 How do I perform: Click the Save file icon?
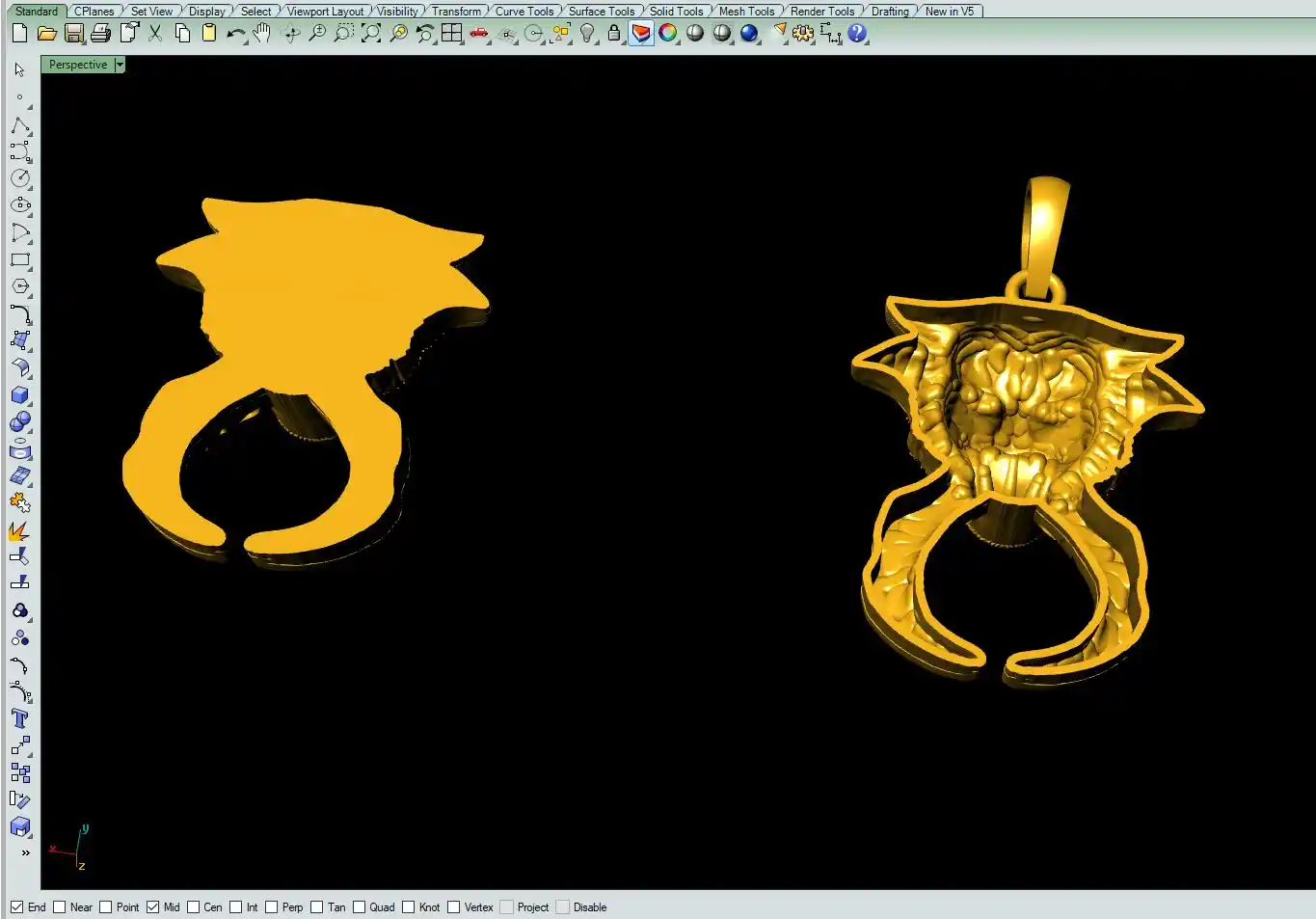(73, 34)
